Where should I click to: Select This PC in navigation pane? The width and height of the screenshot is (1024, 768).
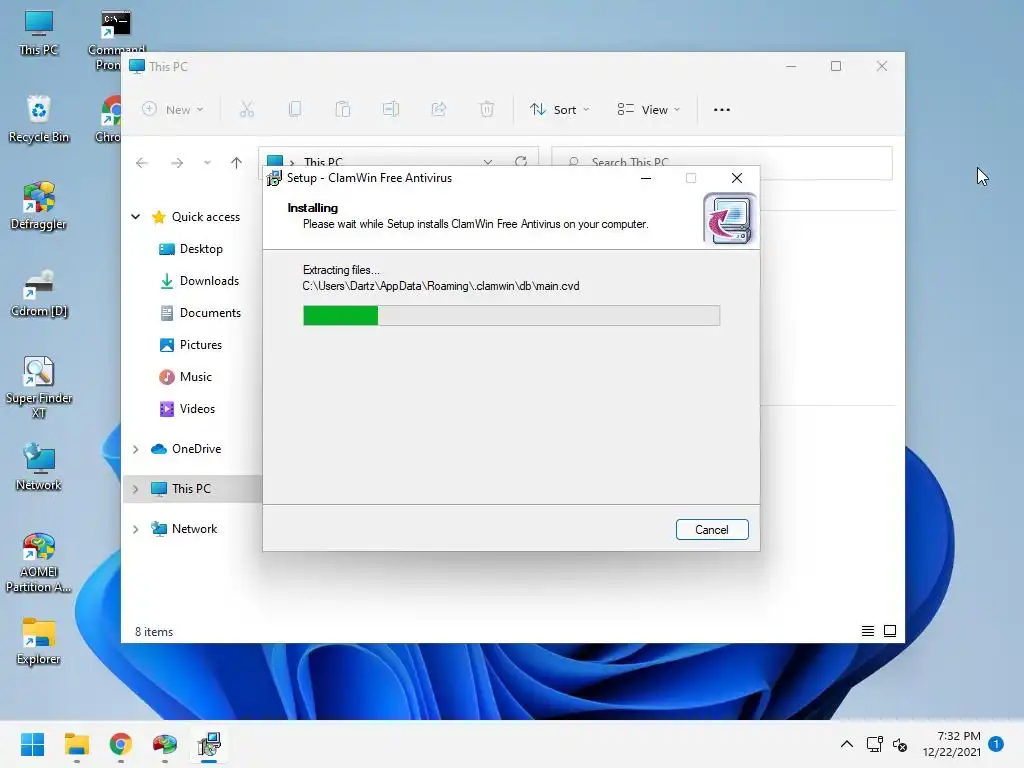pos(191,488)
